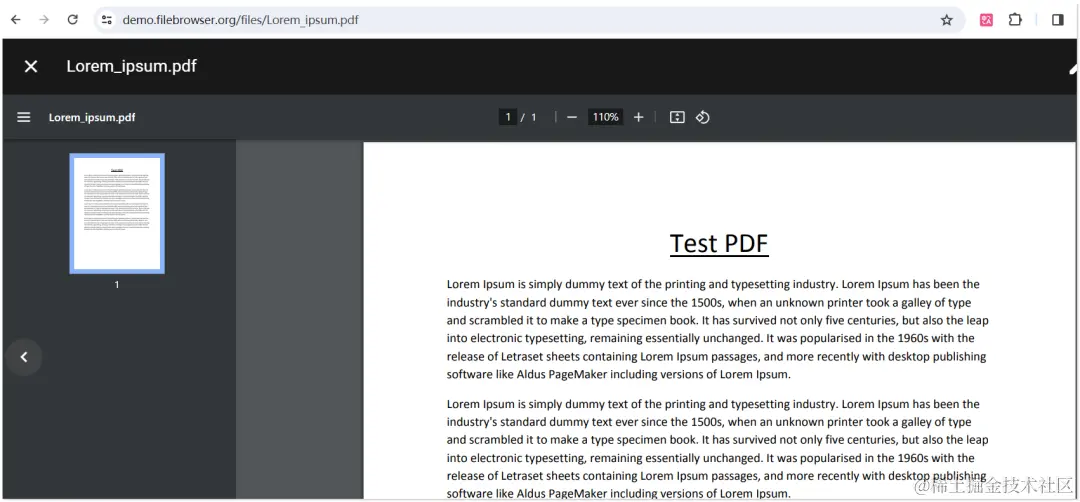Rotate the PDF counterclockwise
1080x502 pixels.
[703, 117]
